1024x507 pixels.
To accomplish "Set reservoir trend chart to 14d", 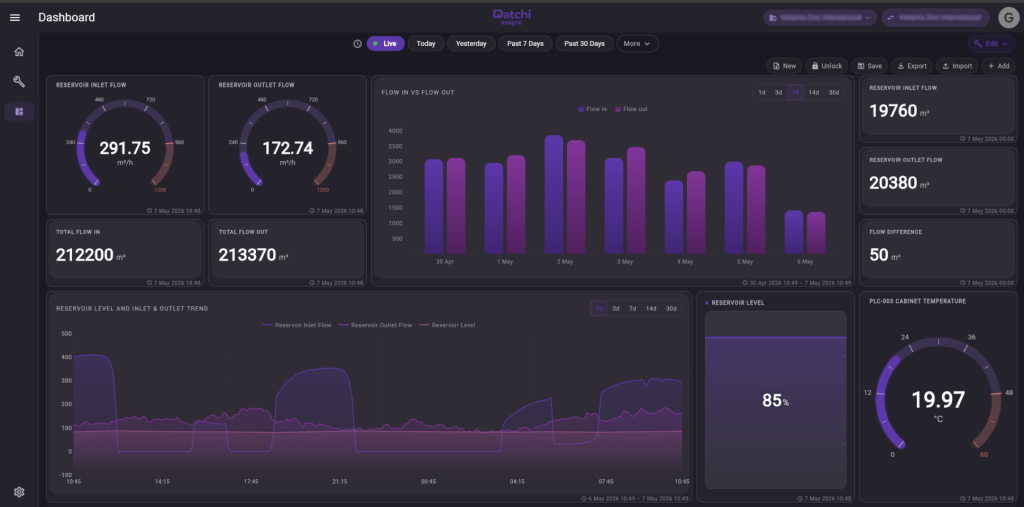I will [651, 308].
